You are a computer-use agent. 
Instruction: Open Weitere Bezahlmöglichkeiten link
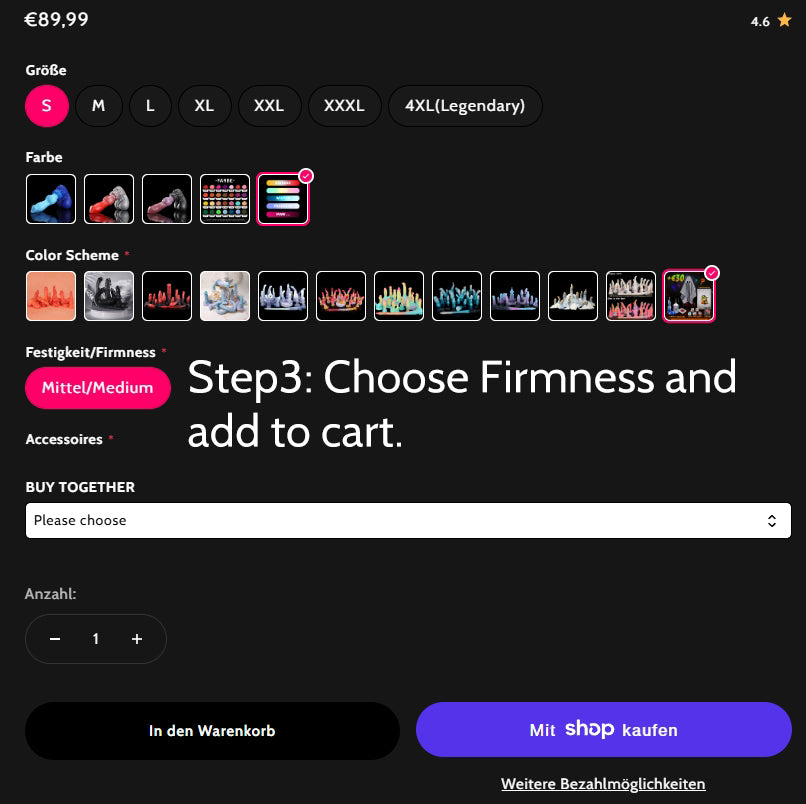[603, 784]
